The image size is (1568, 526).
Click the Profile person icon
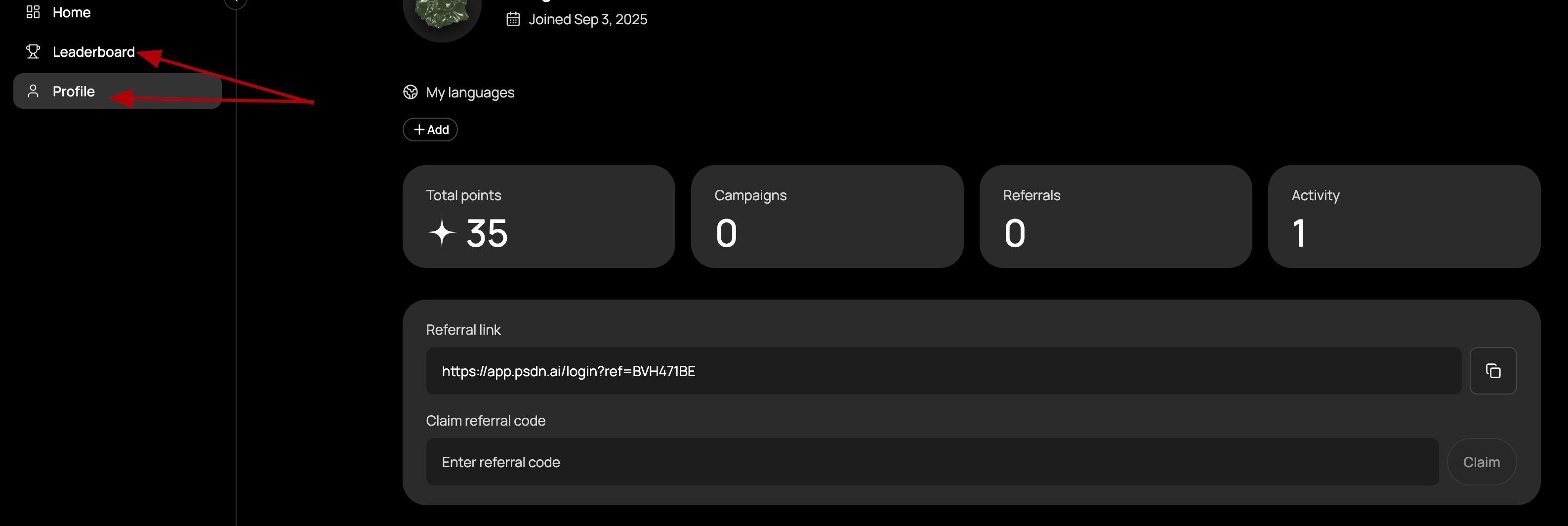pos(33,91)
